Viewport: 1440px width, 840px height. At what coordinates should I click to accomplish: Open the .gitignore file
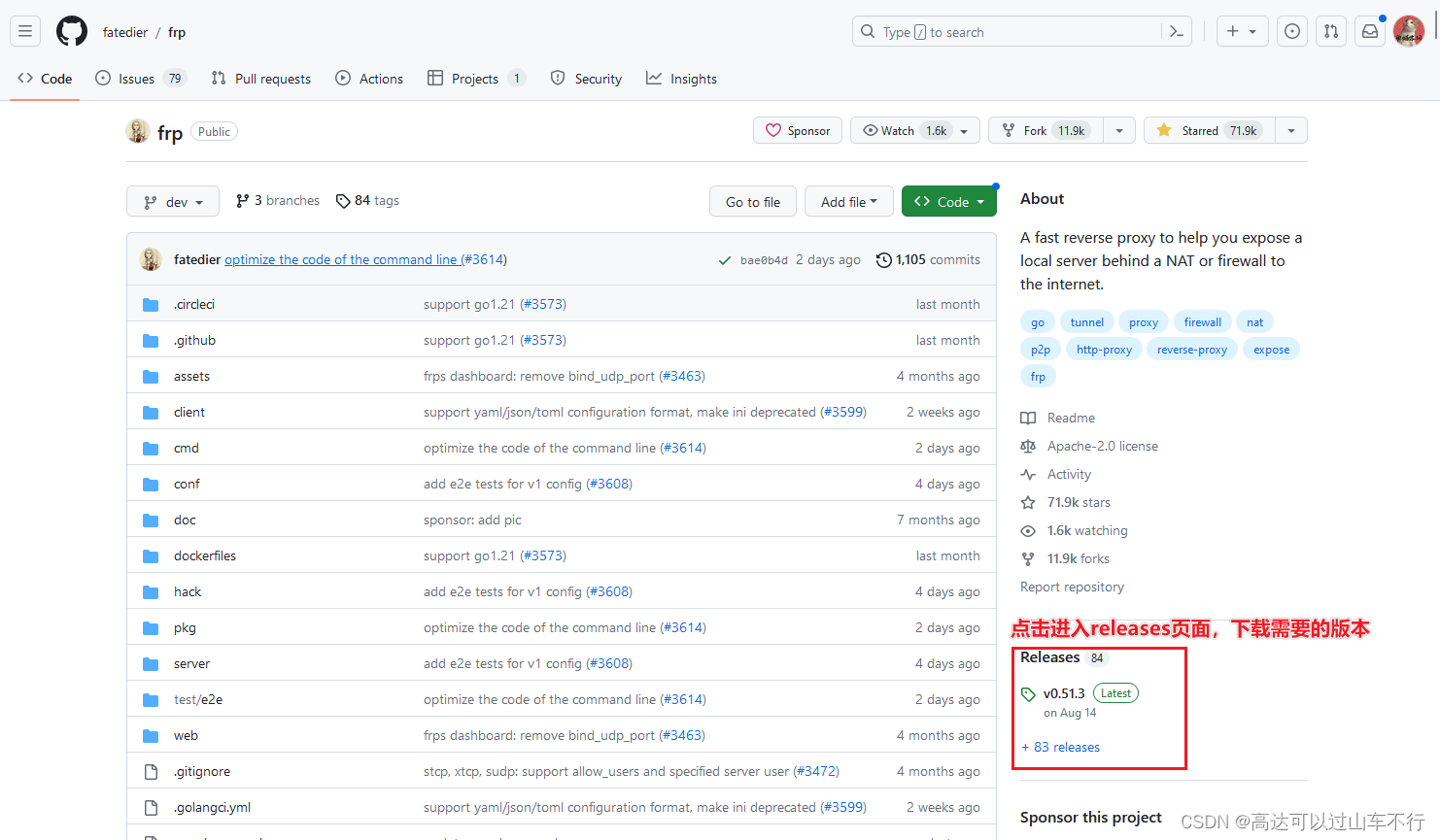(x=202, y=771)
